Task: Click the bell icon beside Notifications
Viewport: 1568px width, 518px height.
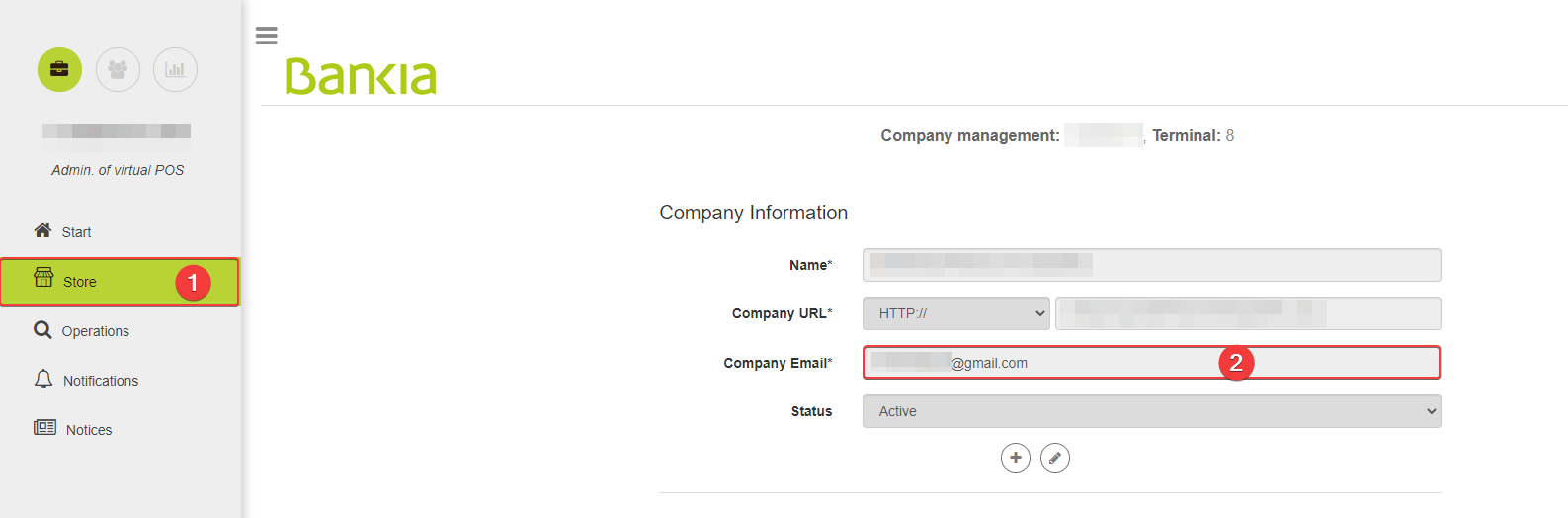Action: click(43, 379)
